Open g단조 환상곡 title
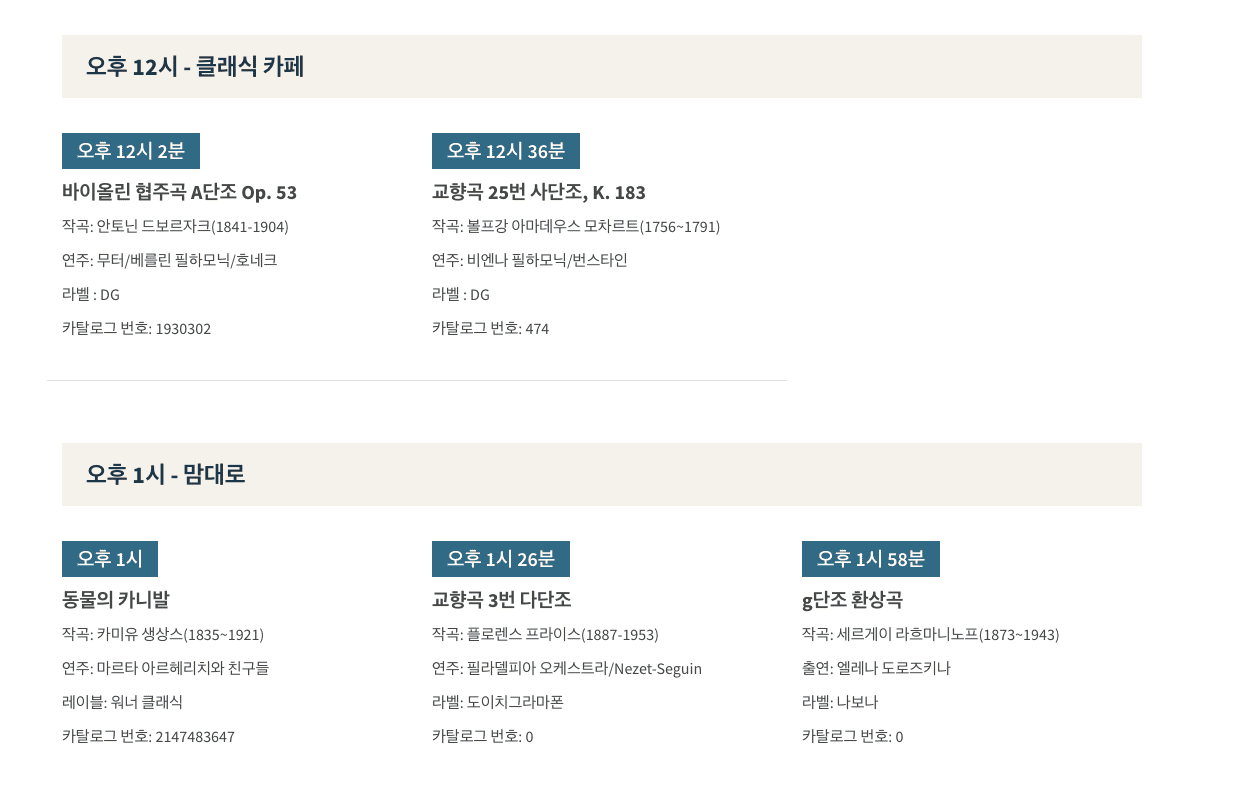Image resolution: width=1251 pixels, height=787 pixels. pos(852,600)
